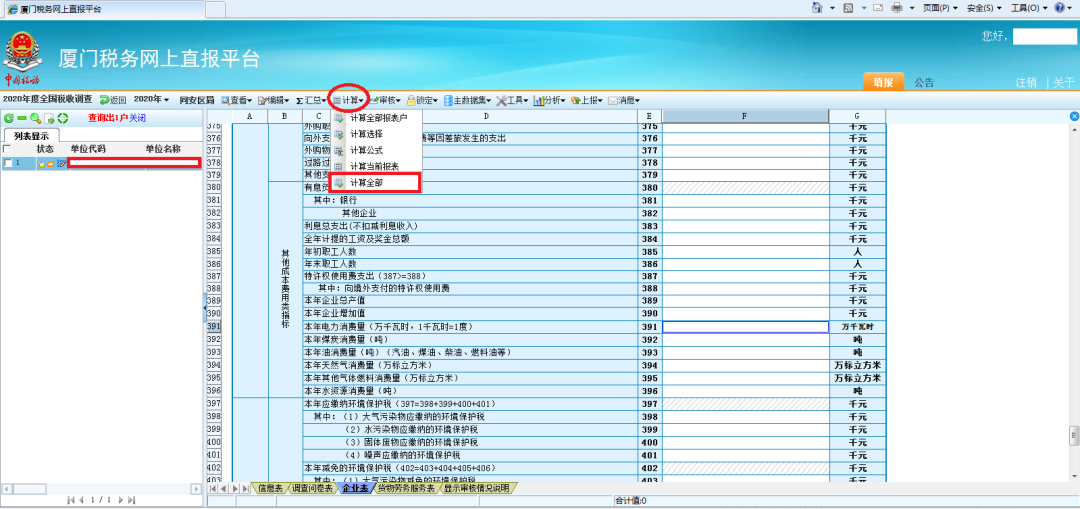Go to first sheet tab arrow
The width and height of the screenshot is (1080, 509).
(214, 488)
